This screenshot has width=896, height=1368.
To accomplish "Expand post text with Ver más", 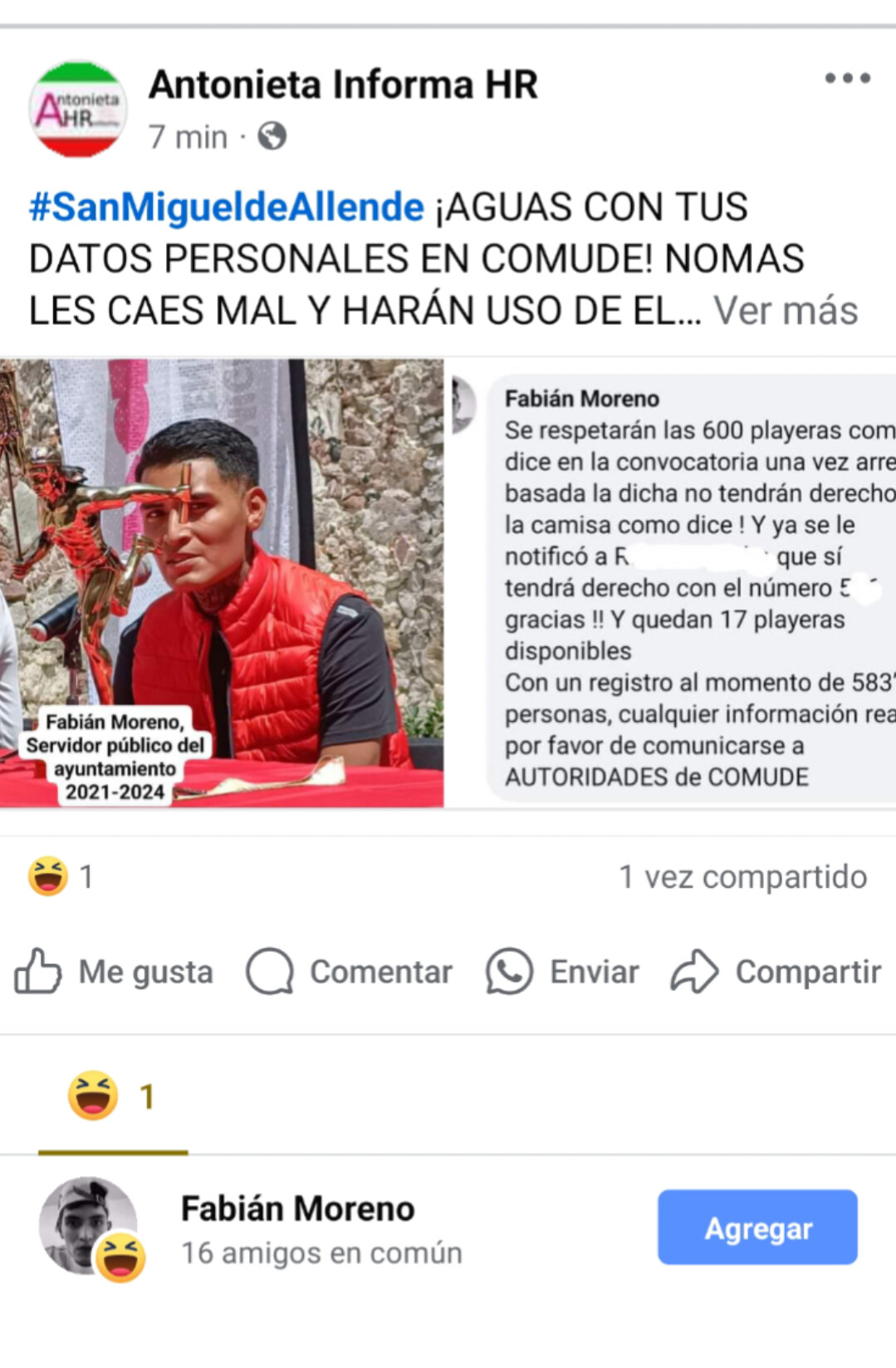I will click(786, 311).
